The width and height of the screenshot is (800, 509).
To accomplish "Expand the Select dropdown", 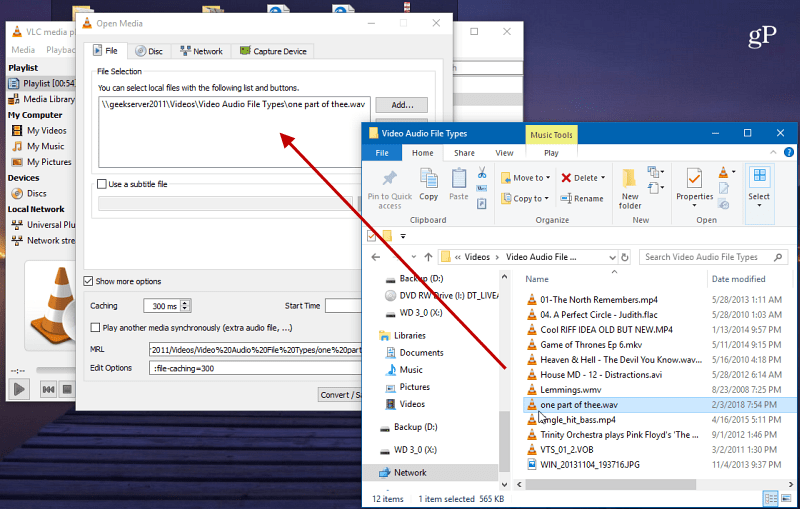I will [x=759, y=206].
